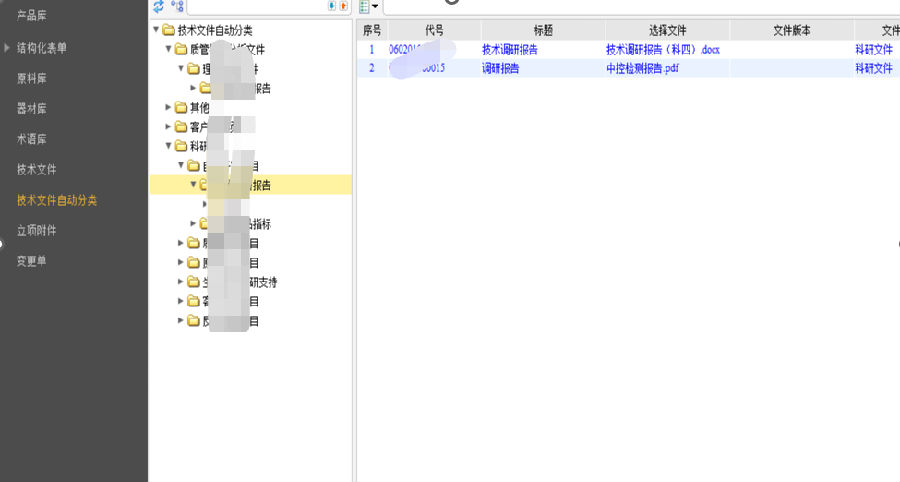Open 变更单 in the sidebar
900x482 pixels.
pyautogui.click(x=32, y=261)
